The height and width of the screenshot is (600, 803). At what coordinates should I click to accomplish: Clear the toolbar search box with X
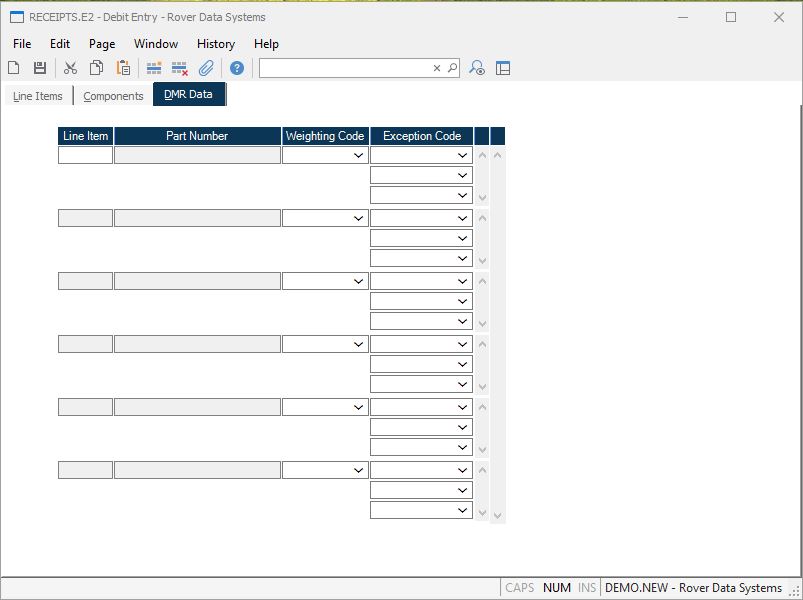(x=437, y=68)
